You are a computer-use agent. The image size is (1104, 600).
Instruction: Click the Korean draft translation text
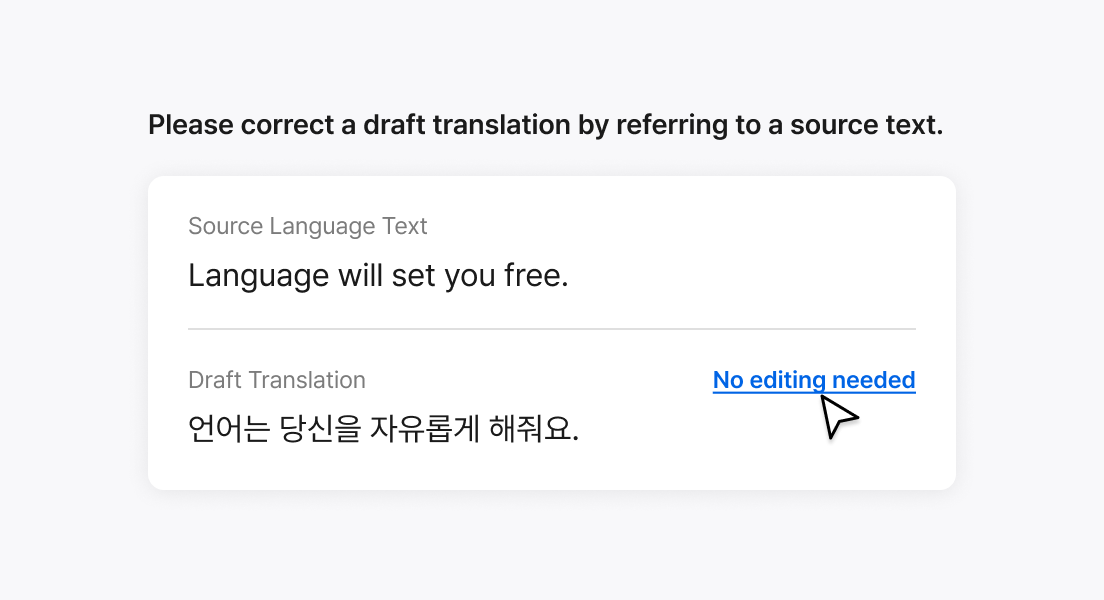coord(384,428)
